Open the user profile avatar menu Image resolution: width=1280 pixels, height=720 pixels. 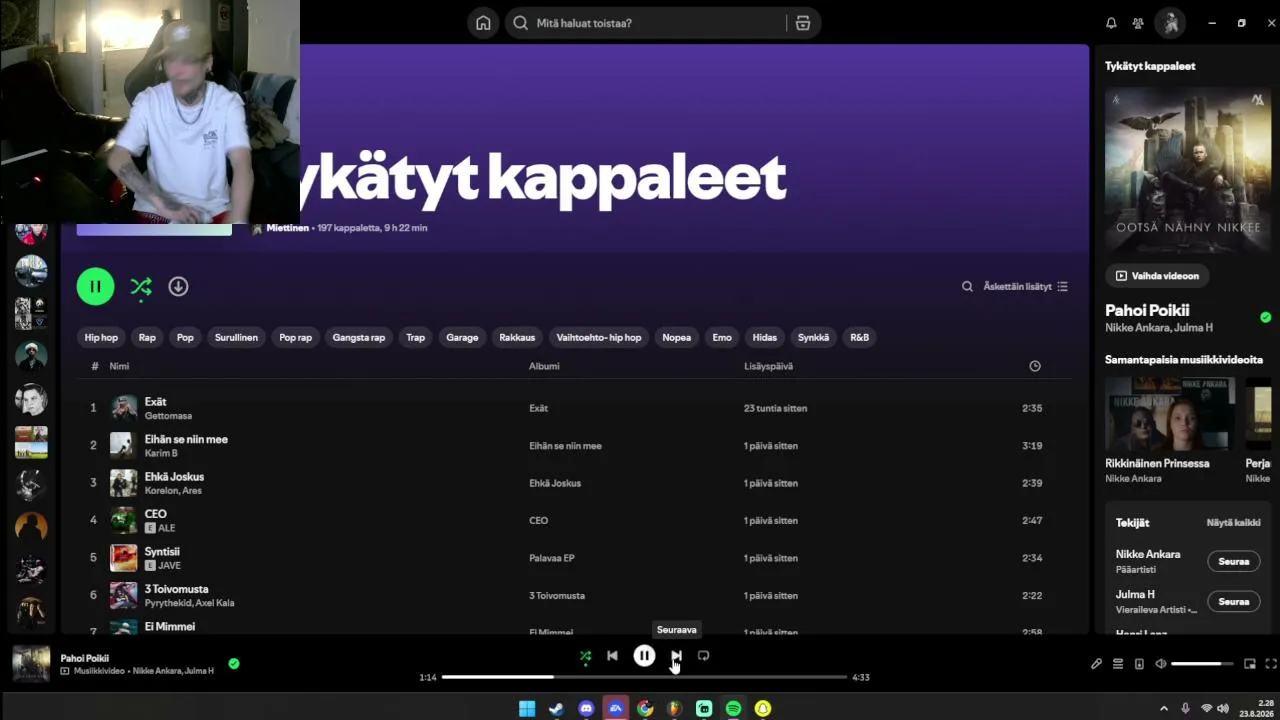[1170, 23]
